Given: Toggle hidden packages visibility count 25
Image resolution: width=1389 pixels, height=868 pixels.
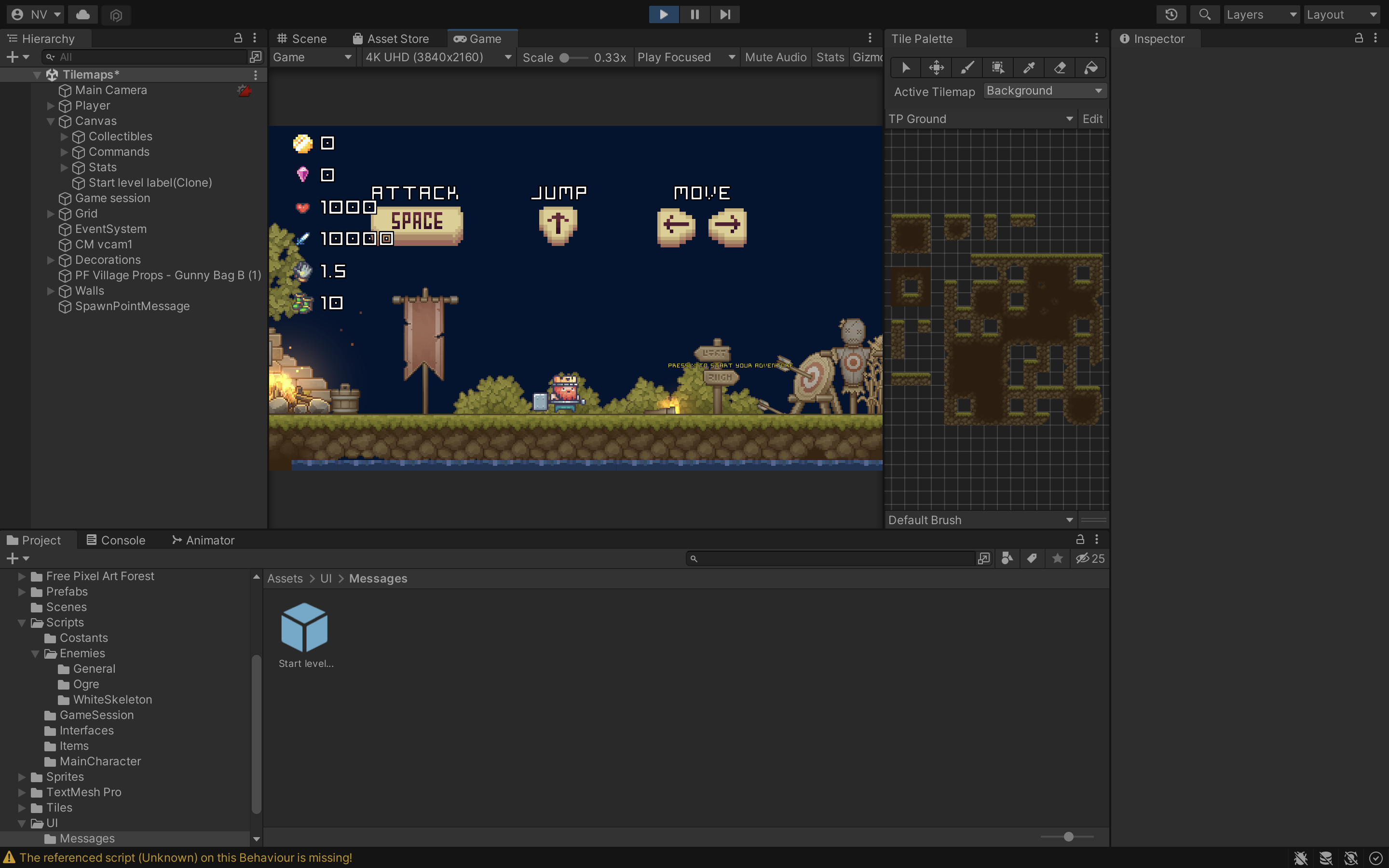Looking at the screenshot, I should tap(1090, 558).
